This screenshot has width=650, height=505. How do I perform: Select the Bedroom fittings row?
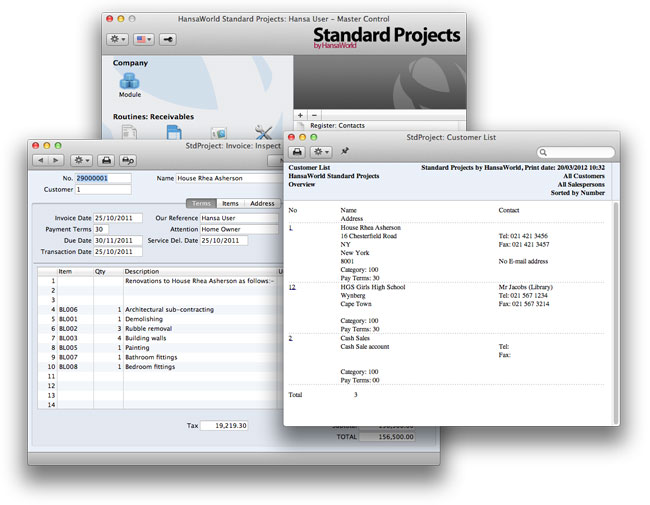pos(160,367)
